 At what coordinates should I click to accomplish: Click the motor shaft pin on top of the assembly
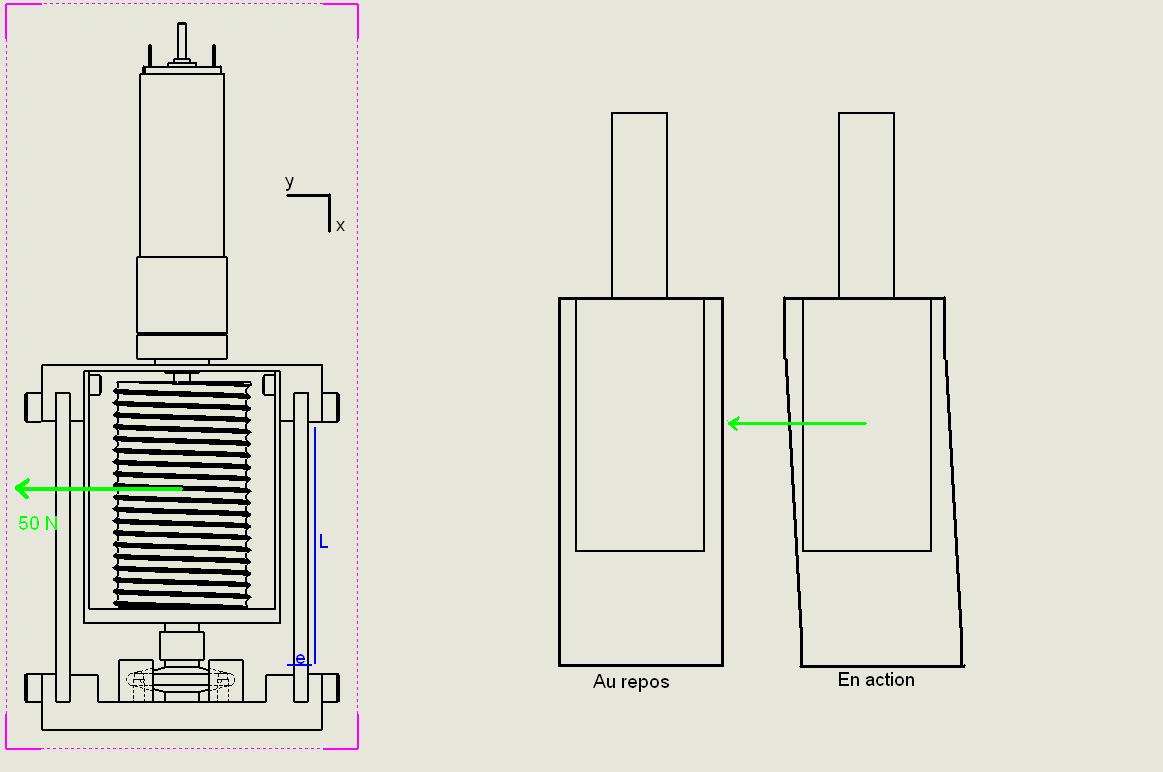point(182,43)
